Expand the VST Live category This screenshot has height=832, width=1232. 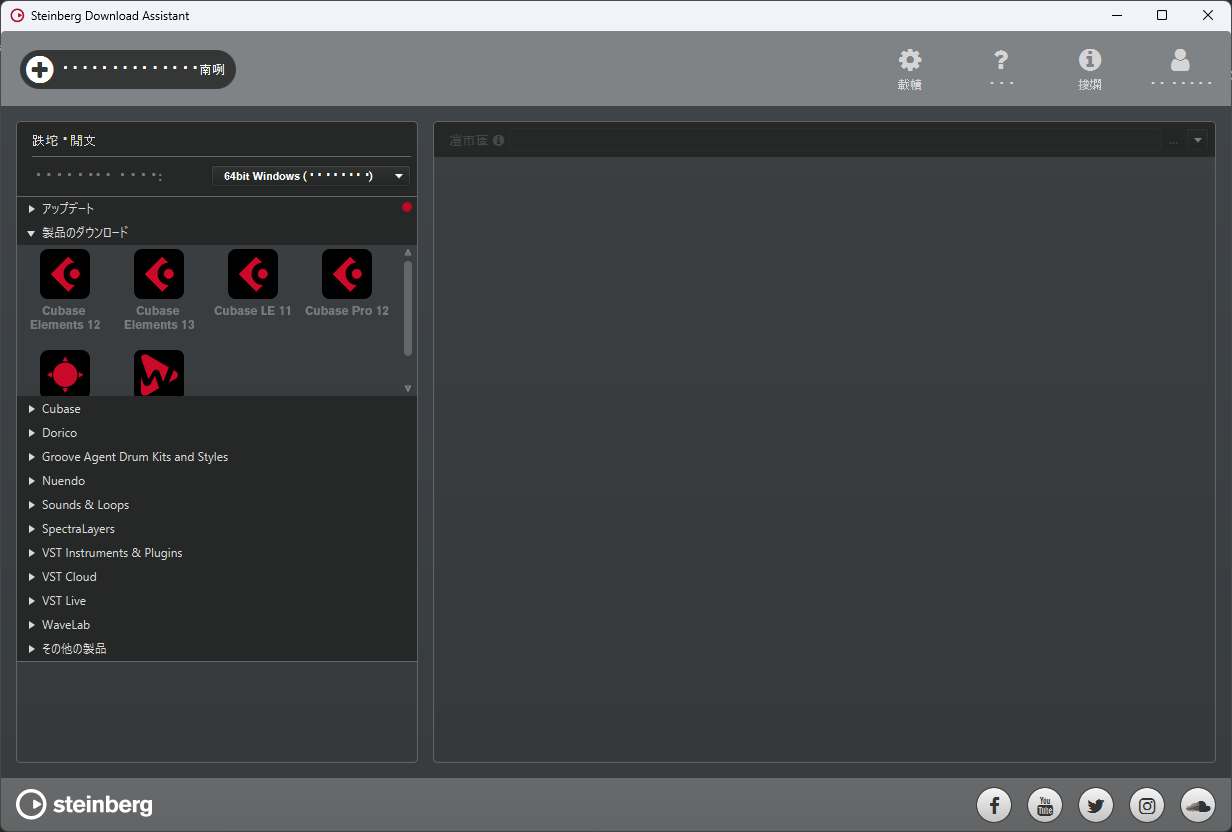217,601
